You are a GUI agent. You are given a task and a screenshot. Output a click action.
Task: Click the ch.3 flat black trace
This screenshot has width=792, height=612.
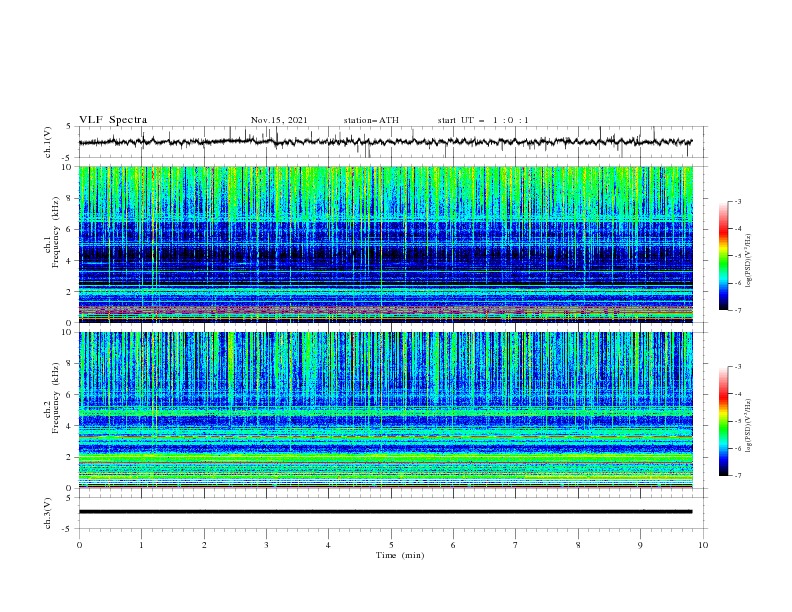tap(385, 512)
